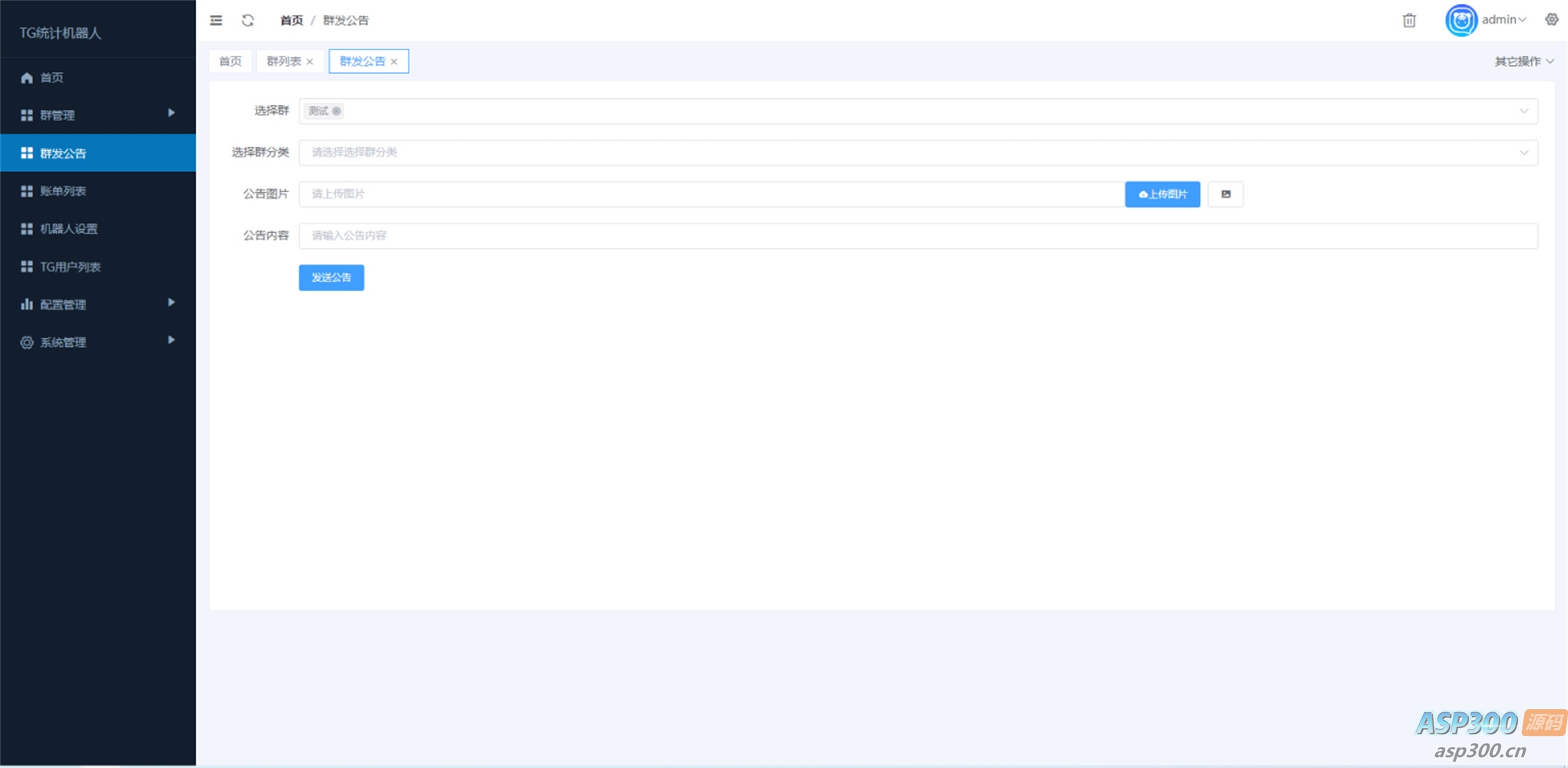Remove the 测试 tag from selected groups
This screenshot has width=1568, height=768.
336,111
